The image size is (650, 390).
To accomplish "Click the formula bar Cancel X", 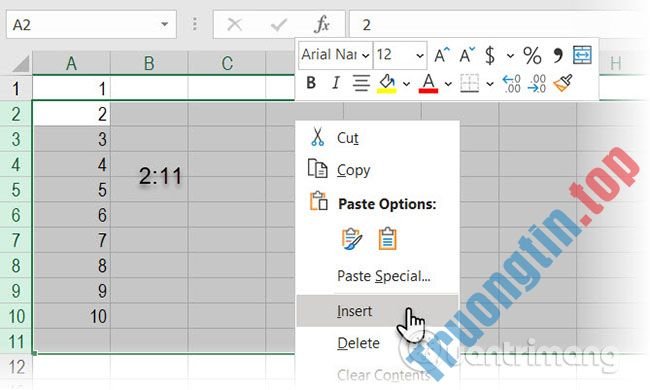I will tap(235, 24).
